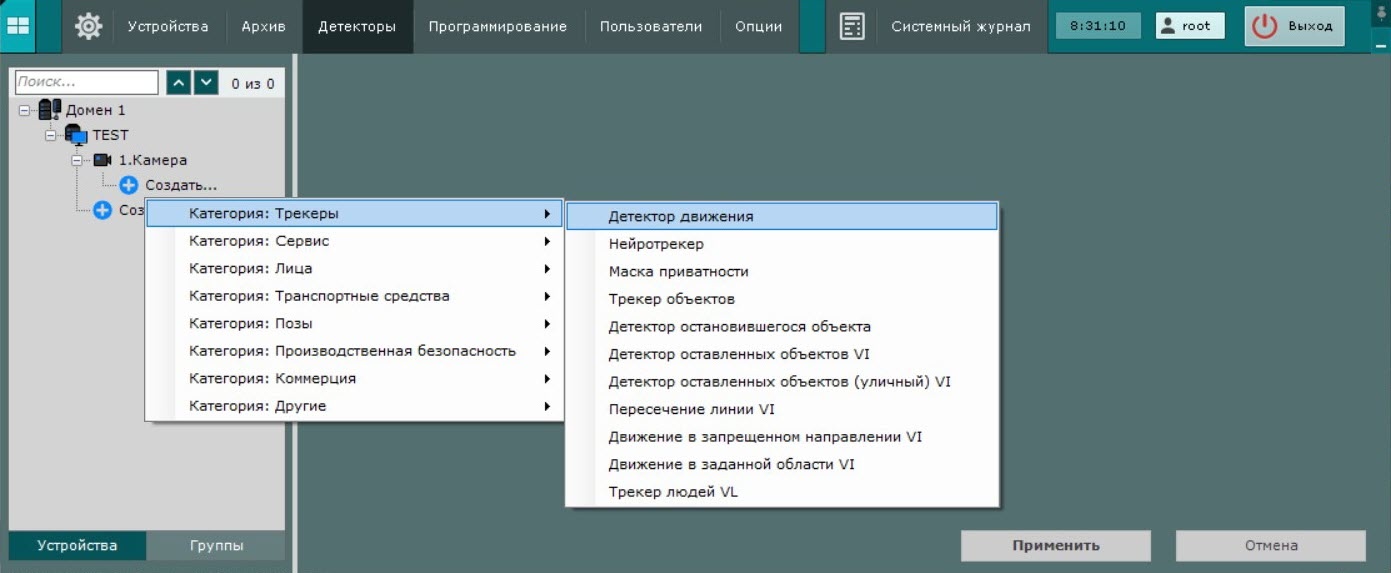Screen dimensions: 1391x573
Task: Collapse the TEST tree node
Action: coord(51,135)
